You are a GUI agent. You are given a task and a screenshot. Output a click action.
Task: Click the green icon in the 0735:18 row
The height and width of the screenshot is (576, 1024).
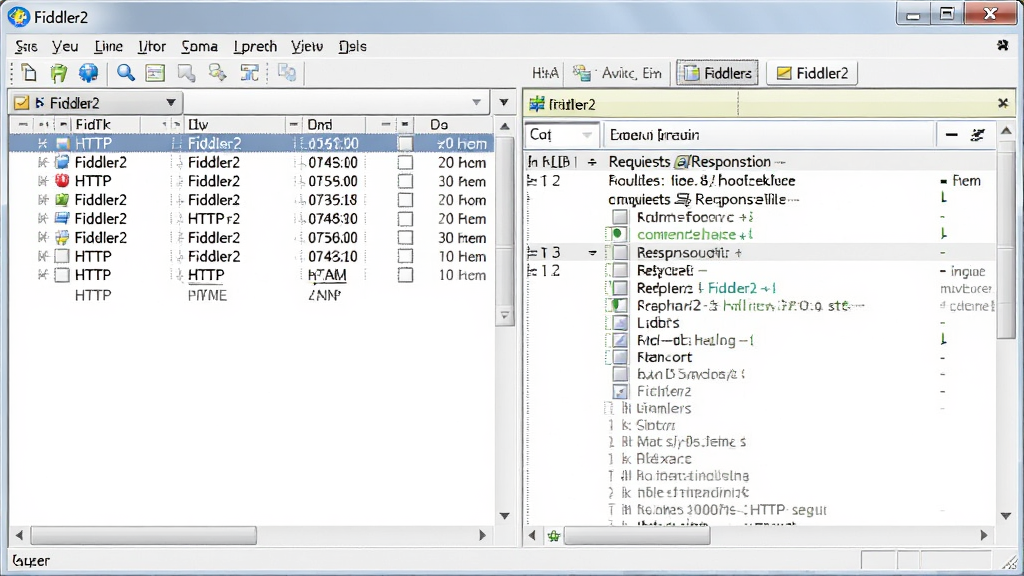click(62, 200)
